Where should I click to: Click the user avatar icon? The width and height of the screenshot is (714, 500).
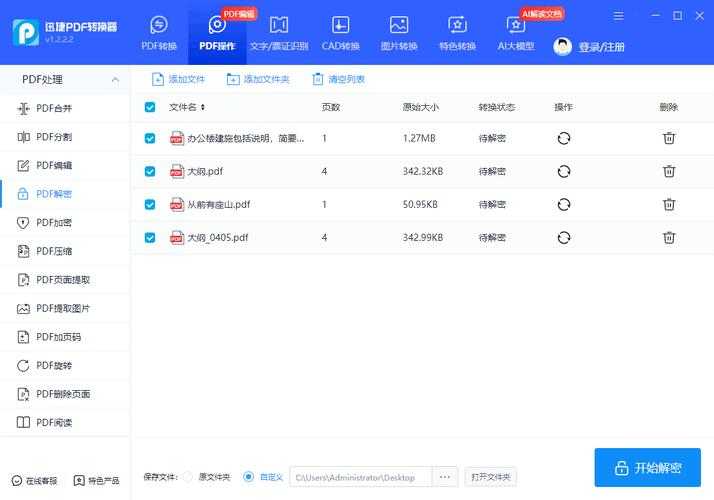point(562,46)
